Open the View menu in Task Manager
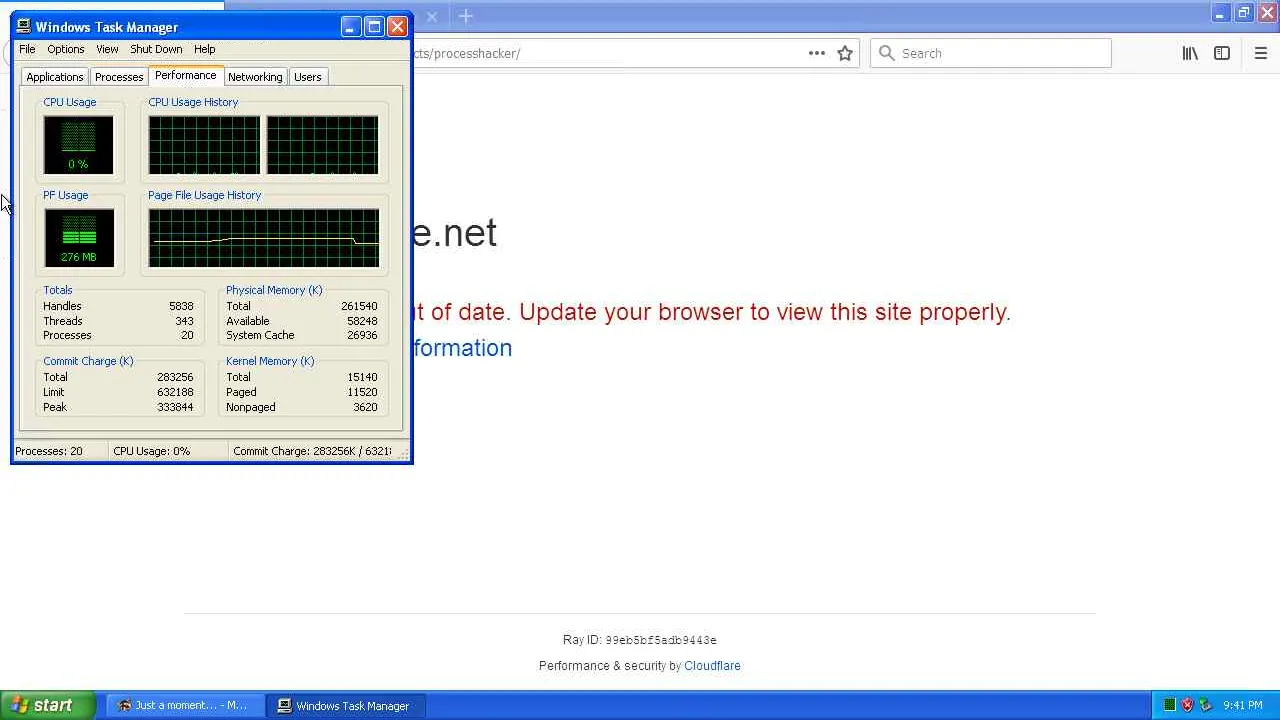The width and height of the screenshot is (1280, 720). (x=107, y=49)
